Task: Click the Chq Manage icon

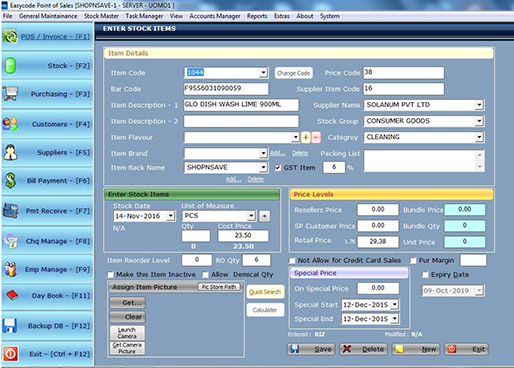Action: pos(10,241)
